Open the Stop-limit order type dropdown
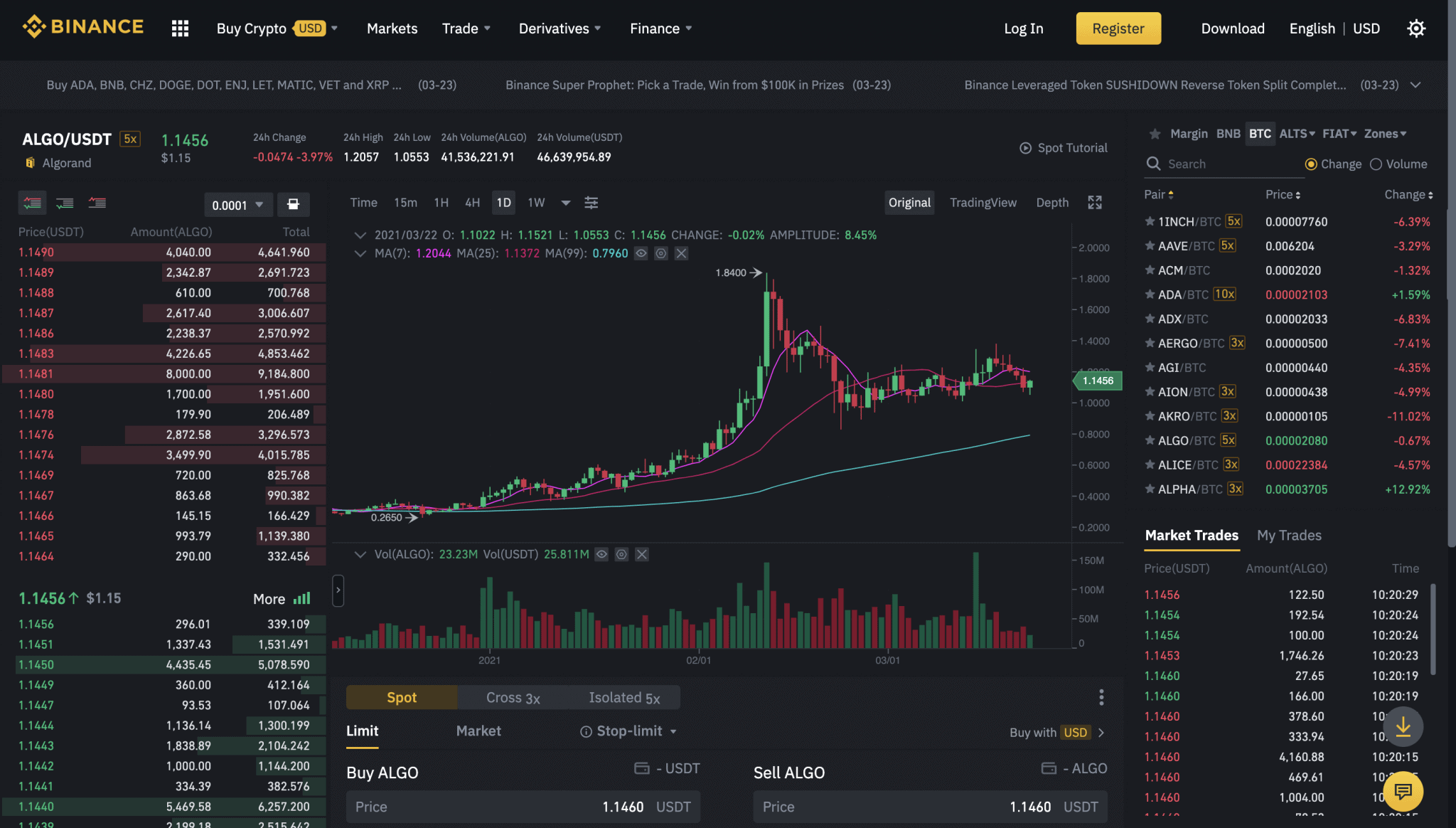This screenshot has height=828, width=1456. [629, 731]
